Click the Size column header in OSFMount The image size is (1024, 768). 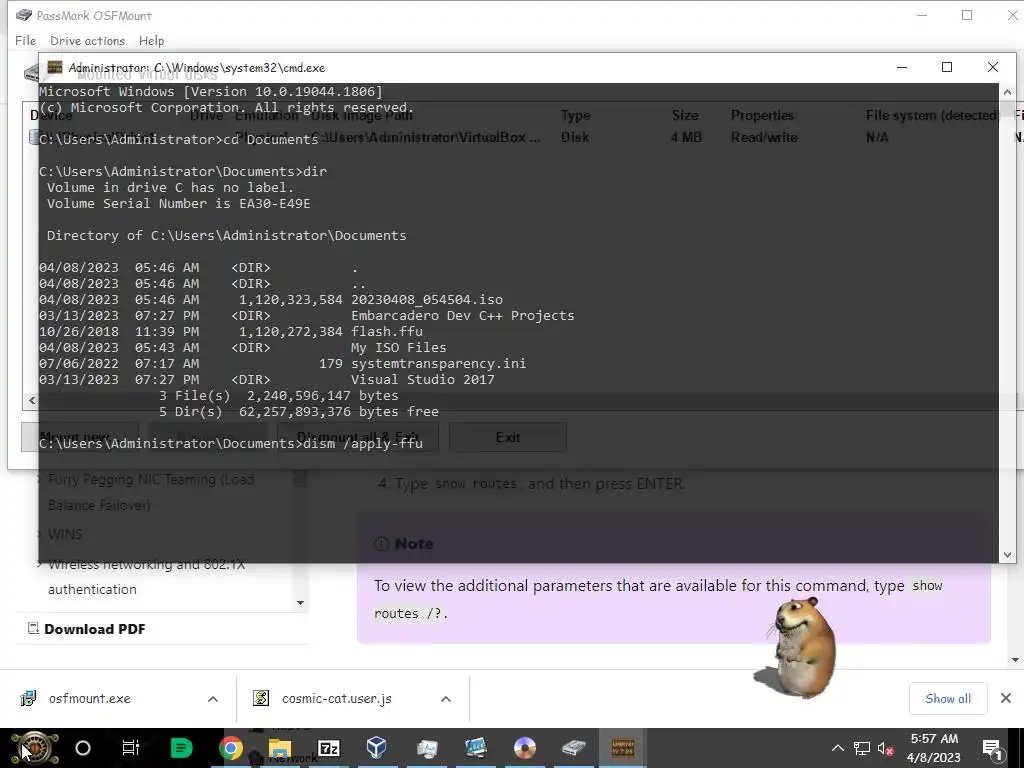click(685, 115)
